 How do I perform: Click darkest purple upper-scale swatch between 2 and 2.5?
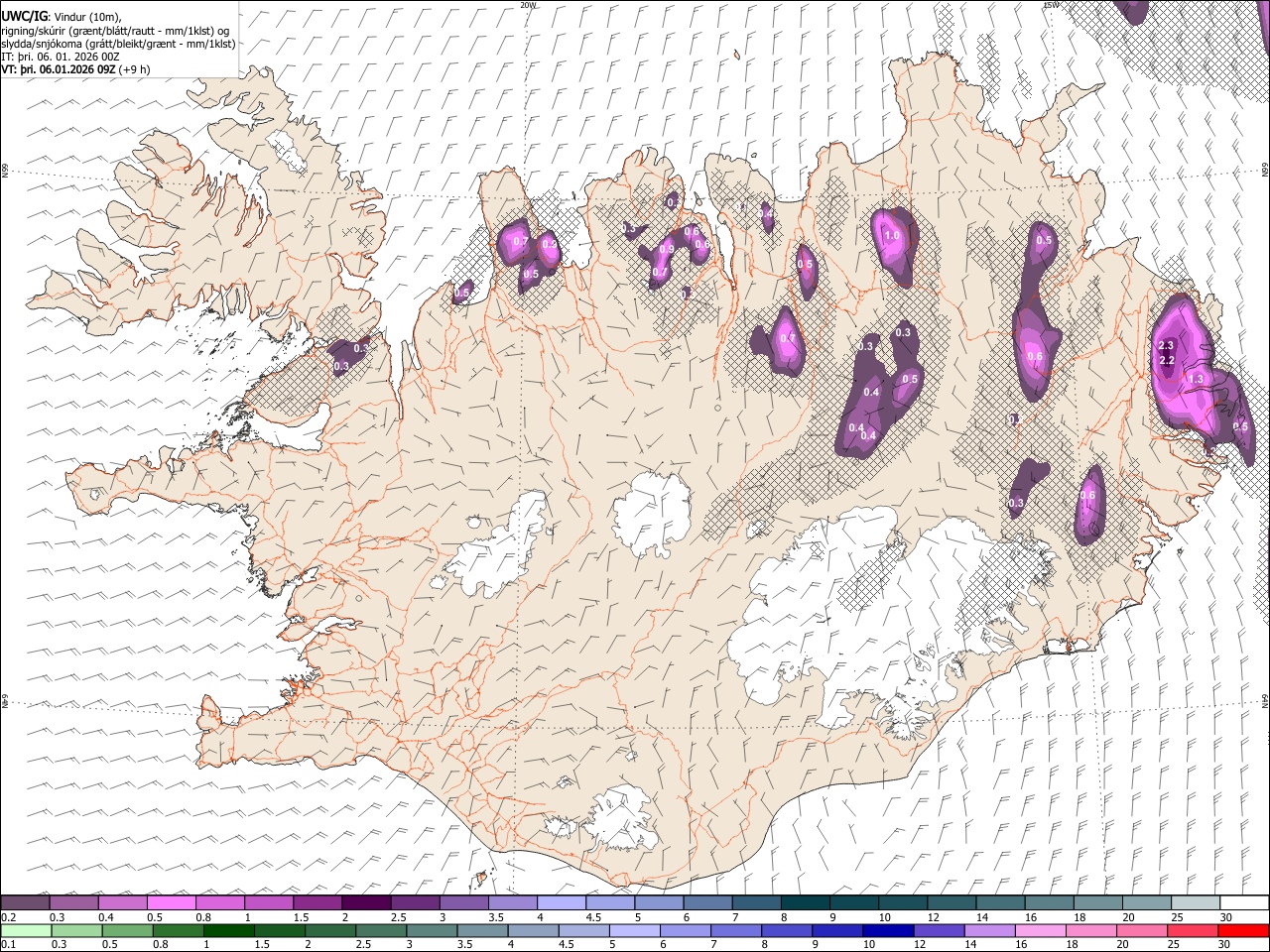pyautogui.click(x=365, y=903)
